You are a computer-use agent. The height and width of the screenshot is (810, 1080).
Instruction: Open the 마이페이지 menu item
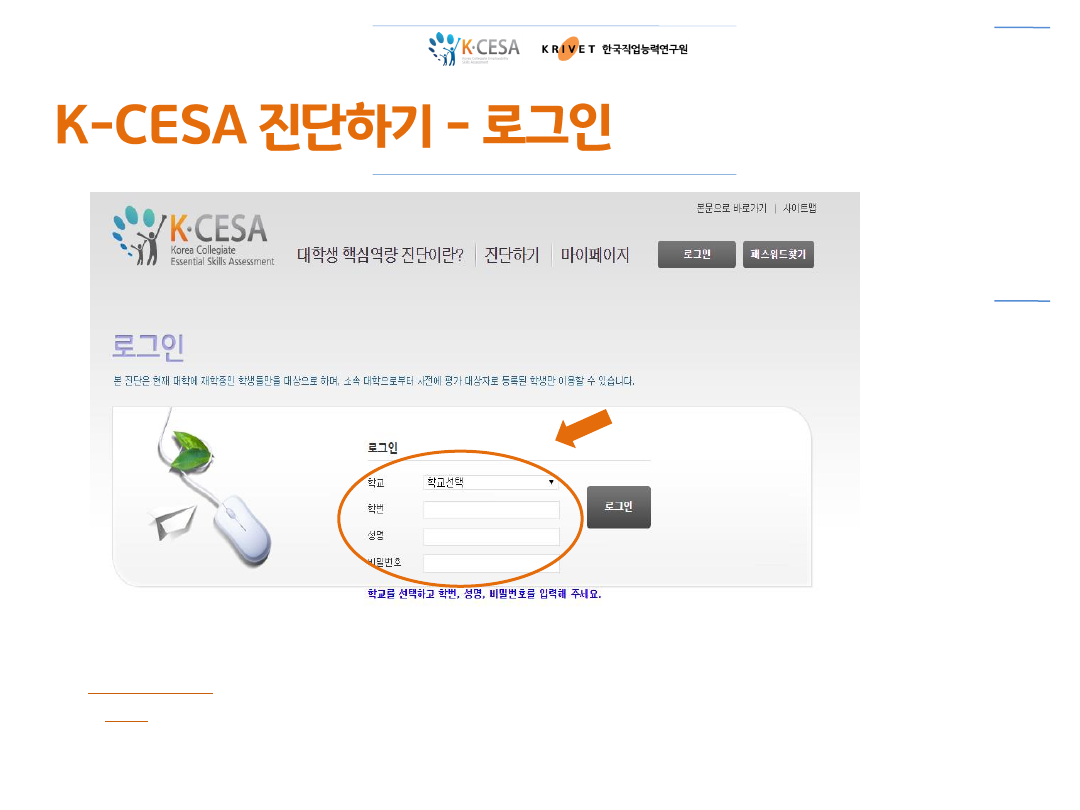tap(594, 256)
